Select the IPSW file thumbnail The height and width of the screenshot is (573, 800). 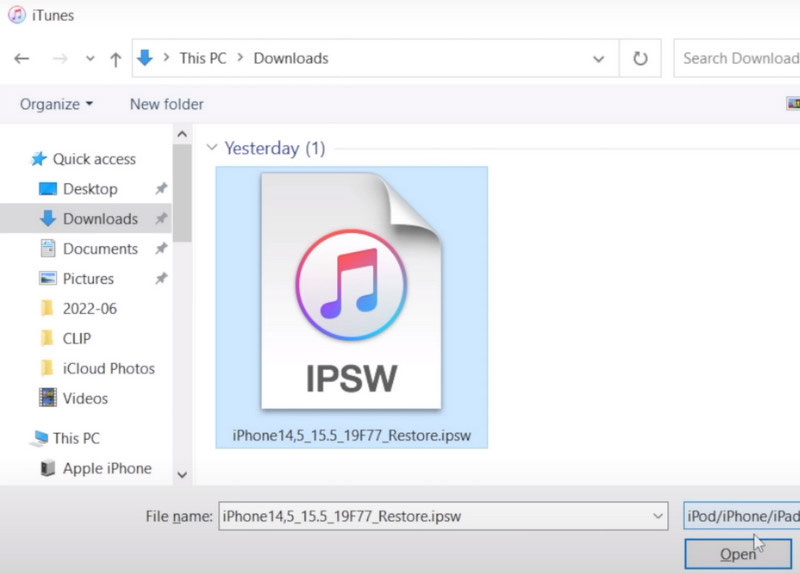pos(351,291)
